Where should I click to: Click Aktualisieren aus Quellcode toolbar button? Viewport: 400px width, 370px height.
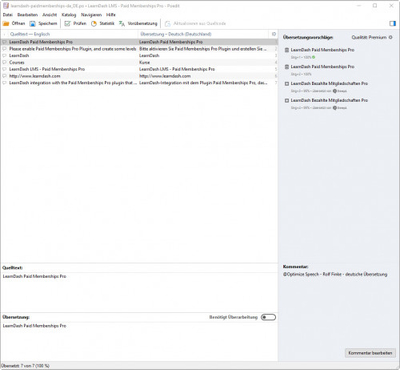[x=196, y=23]
